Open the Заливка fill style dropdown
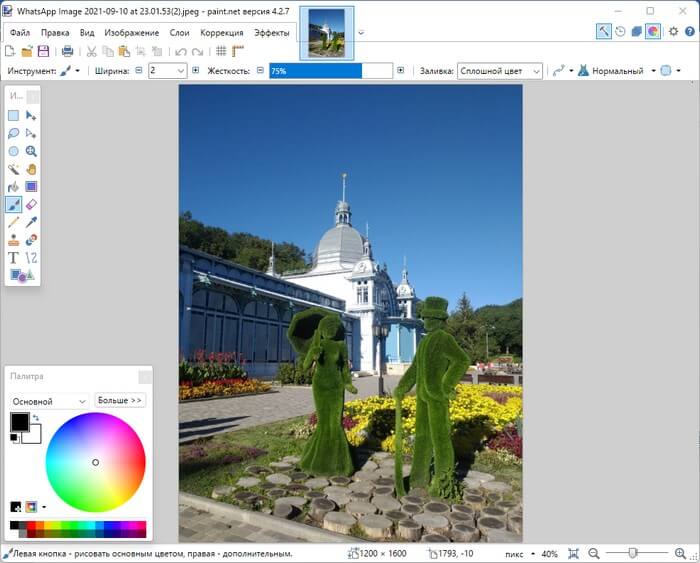 click(500, 71)
